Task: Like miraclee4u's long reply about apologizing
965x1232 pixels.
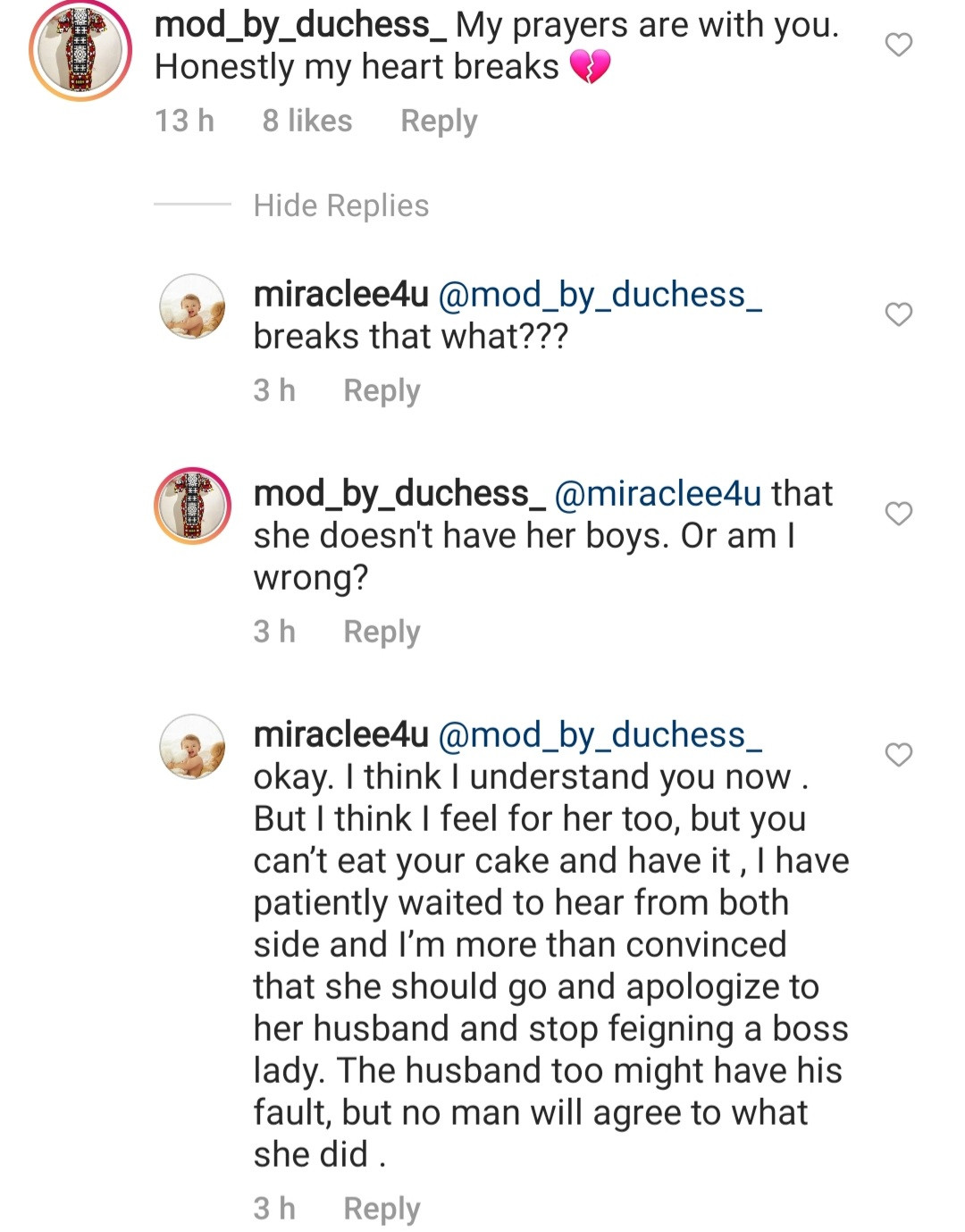Action: (898, 755)
